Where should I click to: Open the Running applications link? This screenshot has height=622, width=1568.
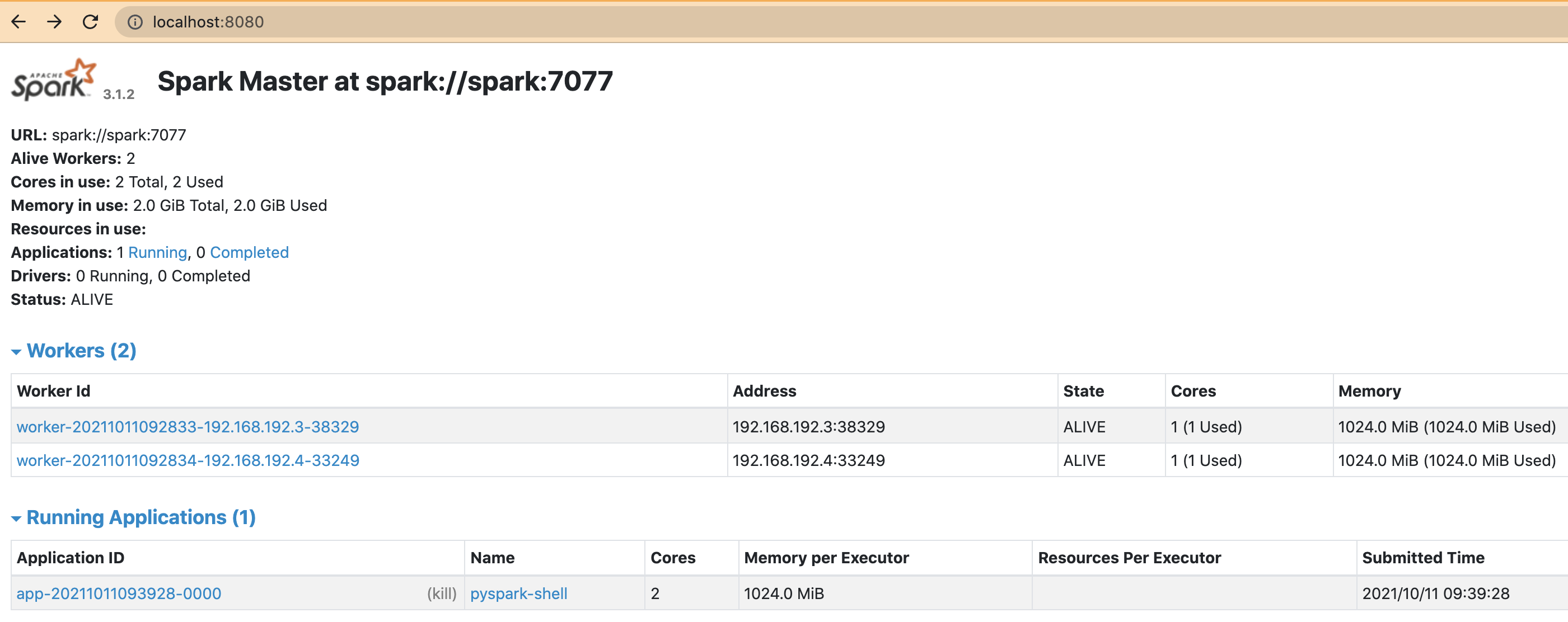[x=158, y=252]
